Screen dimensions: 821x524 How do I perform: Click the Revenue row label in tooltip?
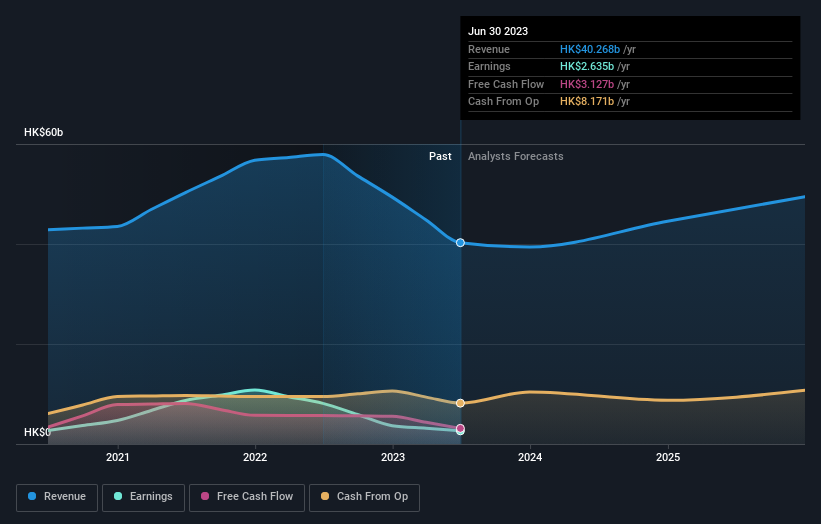point(489,49)
